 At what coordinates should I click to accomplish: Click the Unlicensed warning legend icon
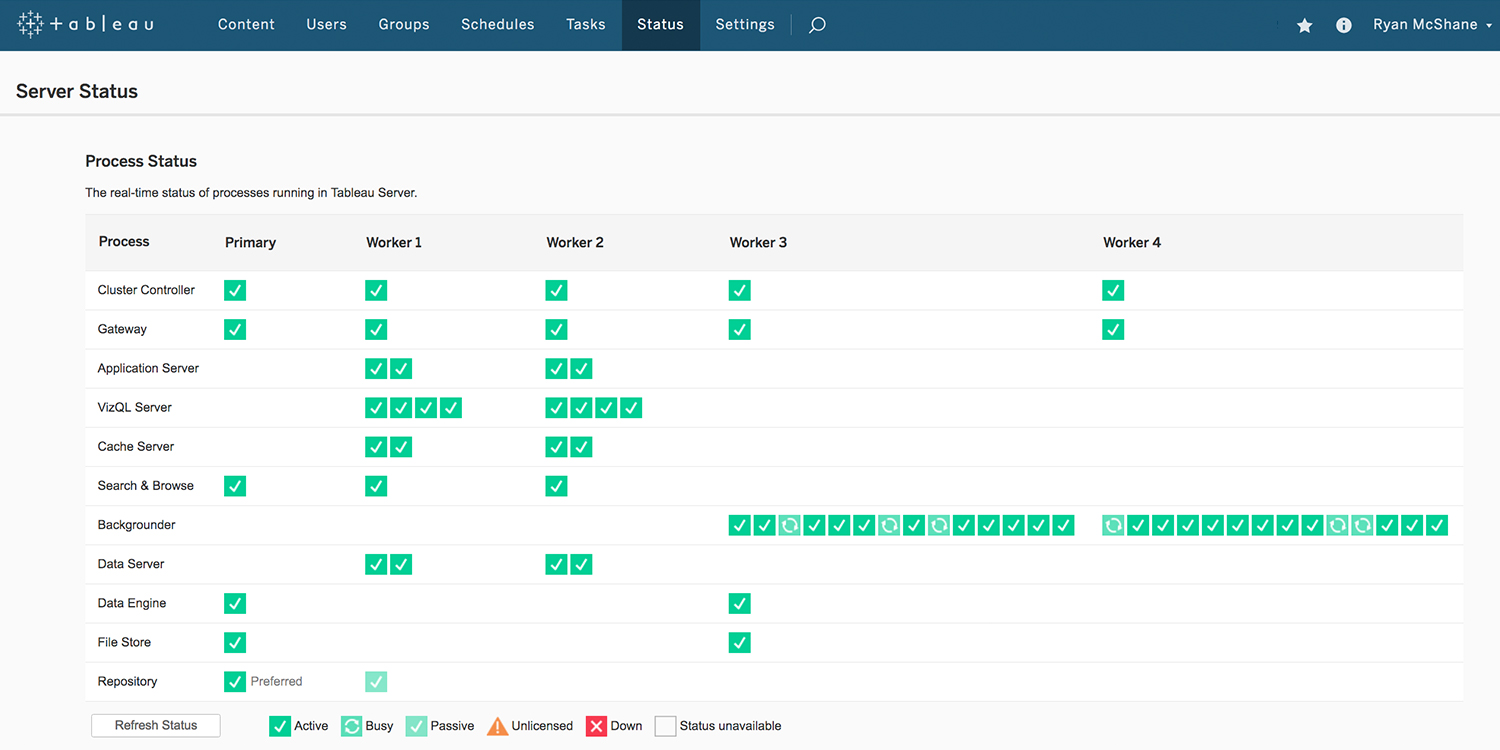pos(497,726)
